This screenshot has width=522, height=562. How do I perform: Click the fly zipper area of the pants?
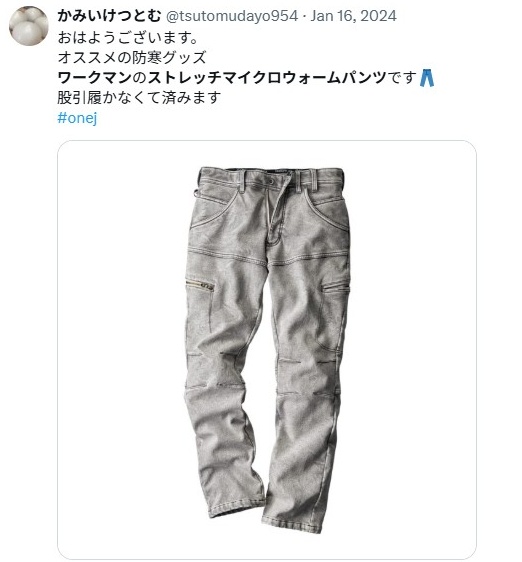point(275,215)
